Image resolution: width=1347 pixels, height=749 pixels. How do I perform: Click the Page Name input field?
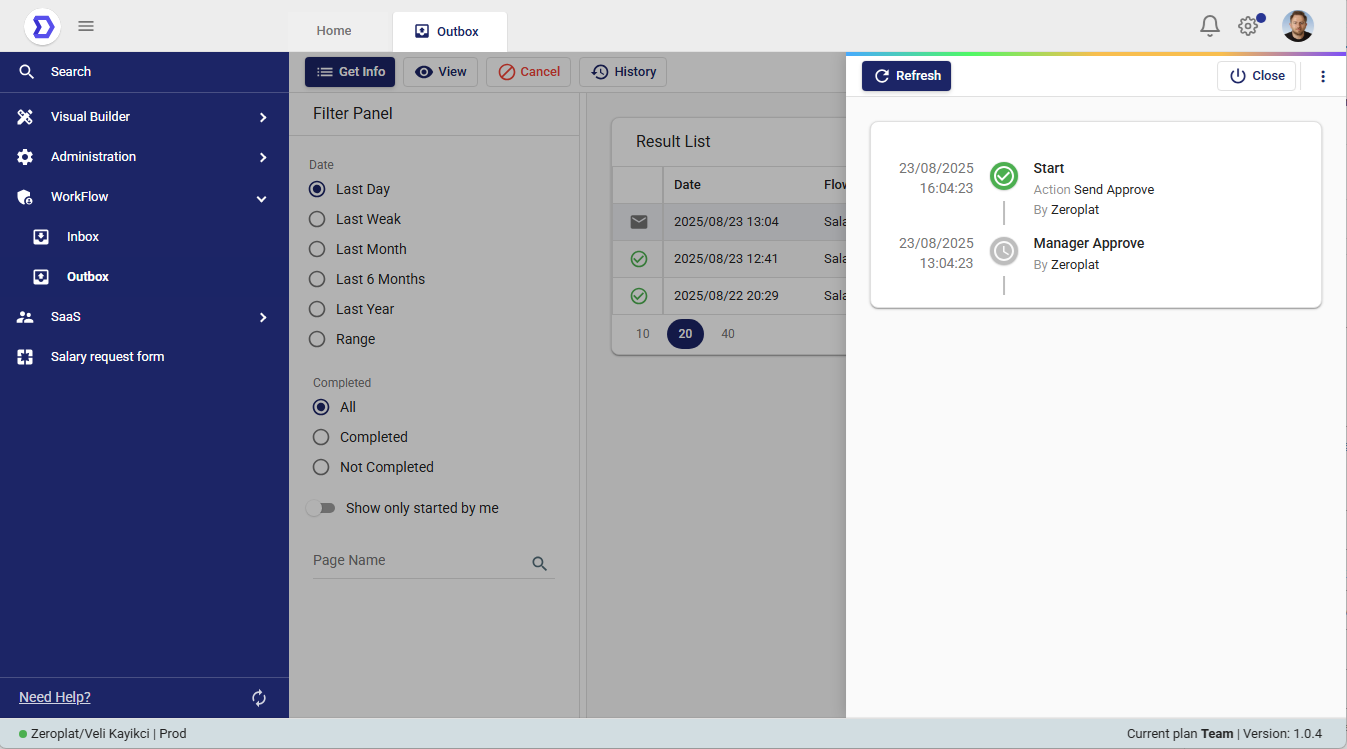click(420, 561)
